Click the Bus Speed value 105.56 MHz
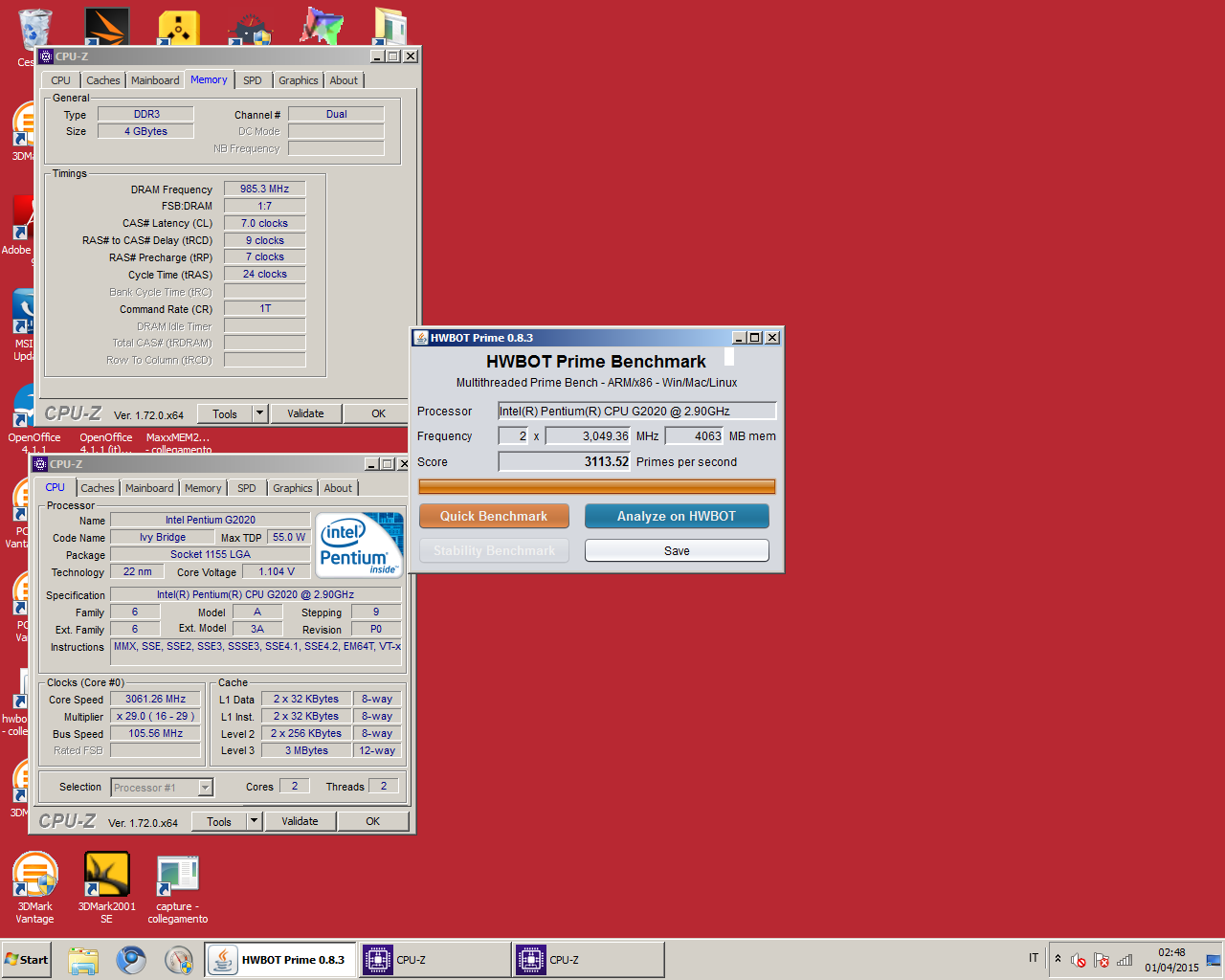This screenshot has height=980, width=1225. pyautogui.click(x=156, y=733)
